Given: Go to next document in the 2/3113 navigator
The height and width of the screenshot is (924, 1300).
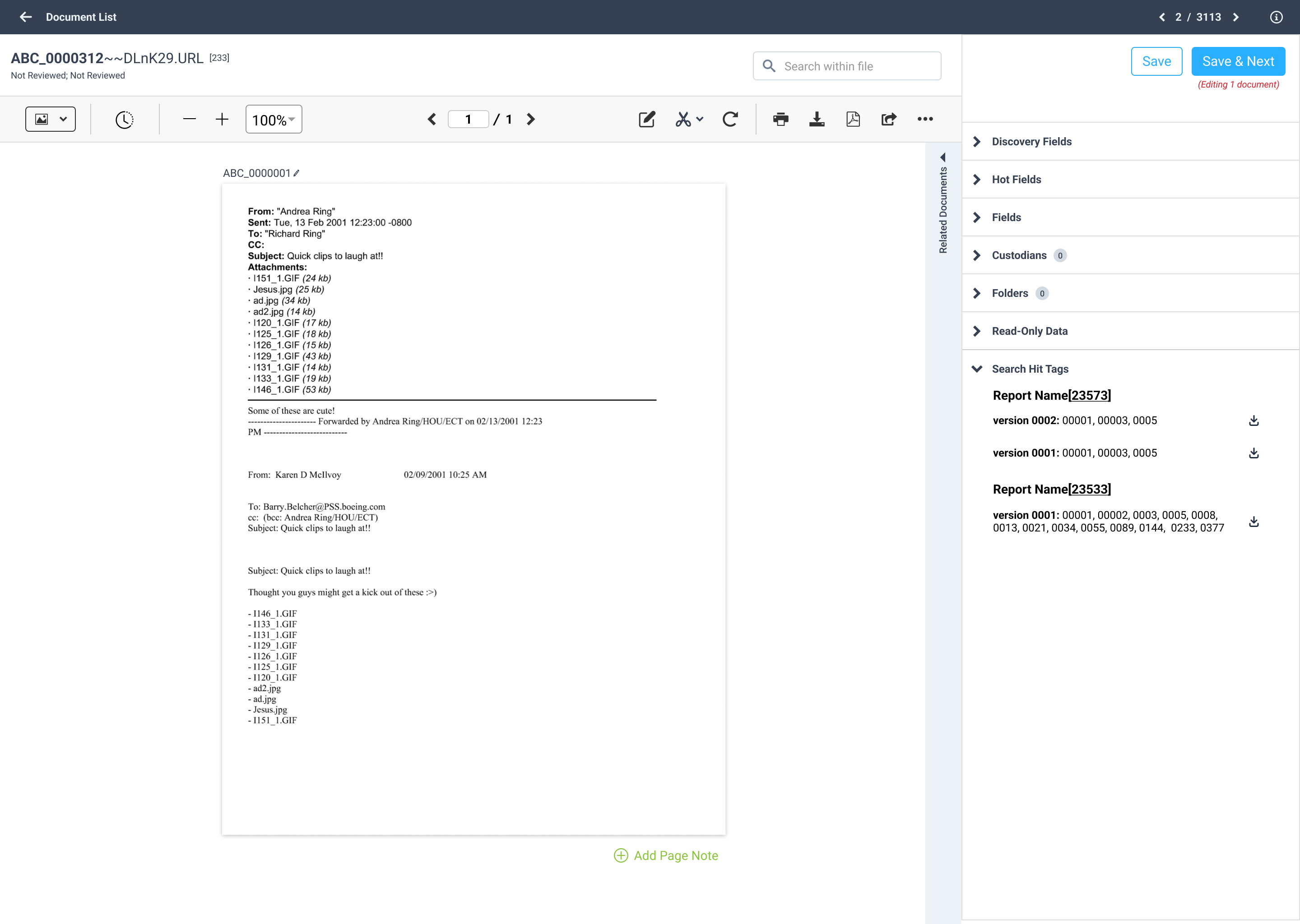Looking at the screenshot, I should tap(1236, 17).
